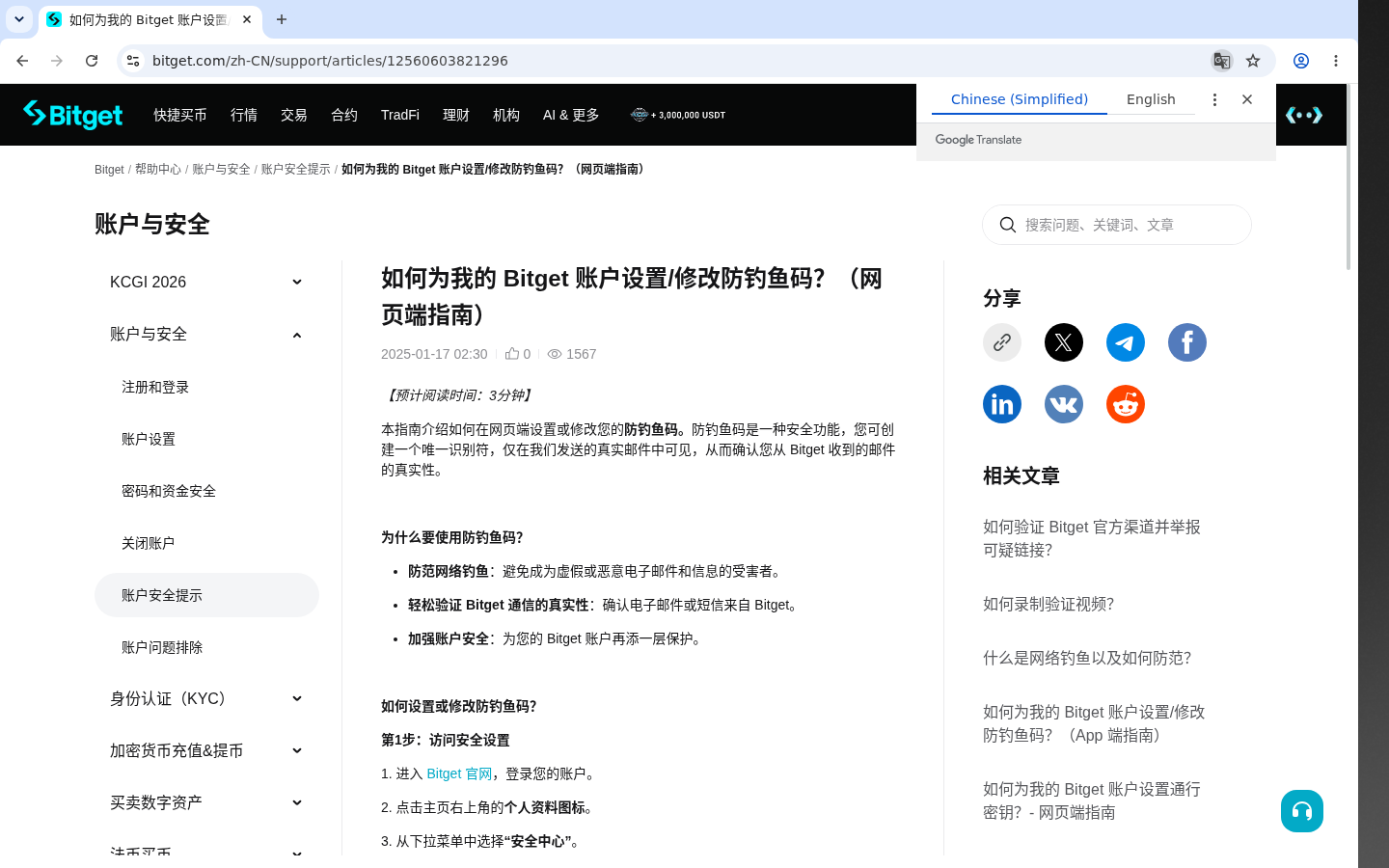The image size is (1389, 868).
Task: Open a new browser tab
Action: pos(282,19)
